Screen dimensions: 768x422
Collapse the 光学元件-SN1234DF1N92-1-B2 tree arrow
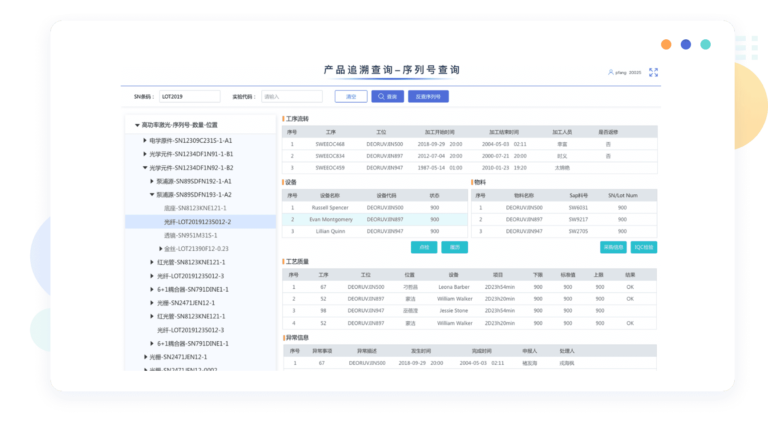click(145, 167)
